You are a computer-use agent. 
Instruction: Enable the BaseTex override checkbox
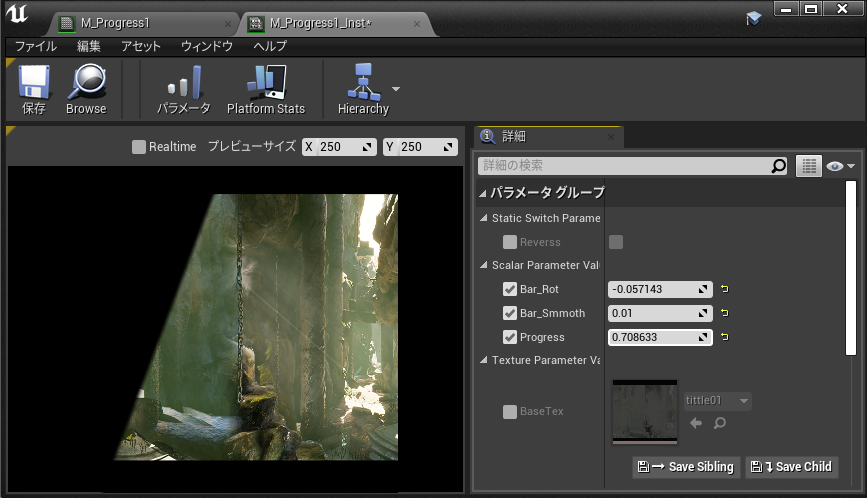click(x=510, y=411)
